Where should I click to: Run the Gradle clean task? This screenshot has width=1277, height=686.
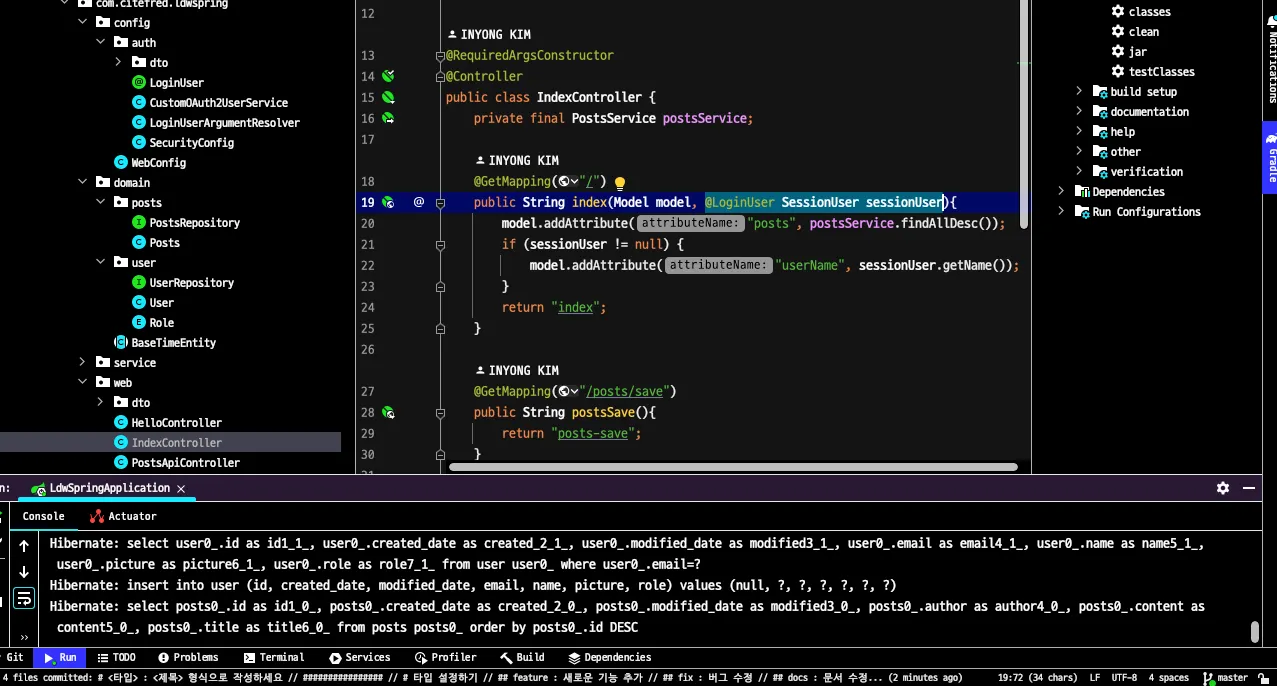(1143, 32)
